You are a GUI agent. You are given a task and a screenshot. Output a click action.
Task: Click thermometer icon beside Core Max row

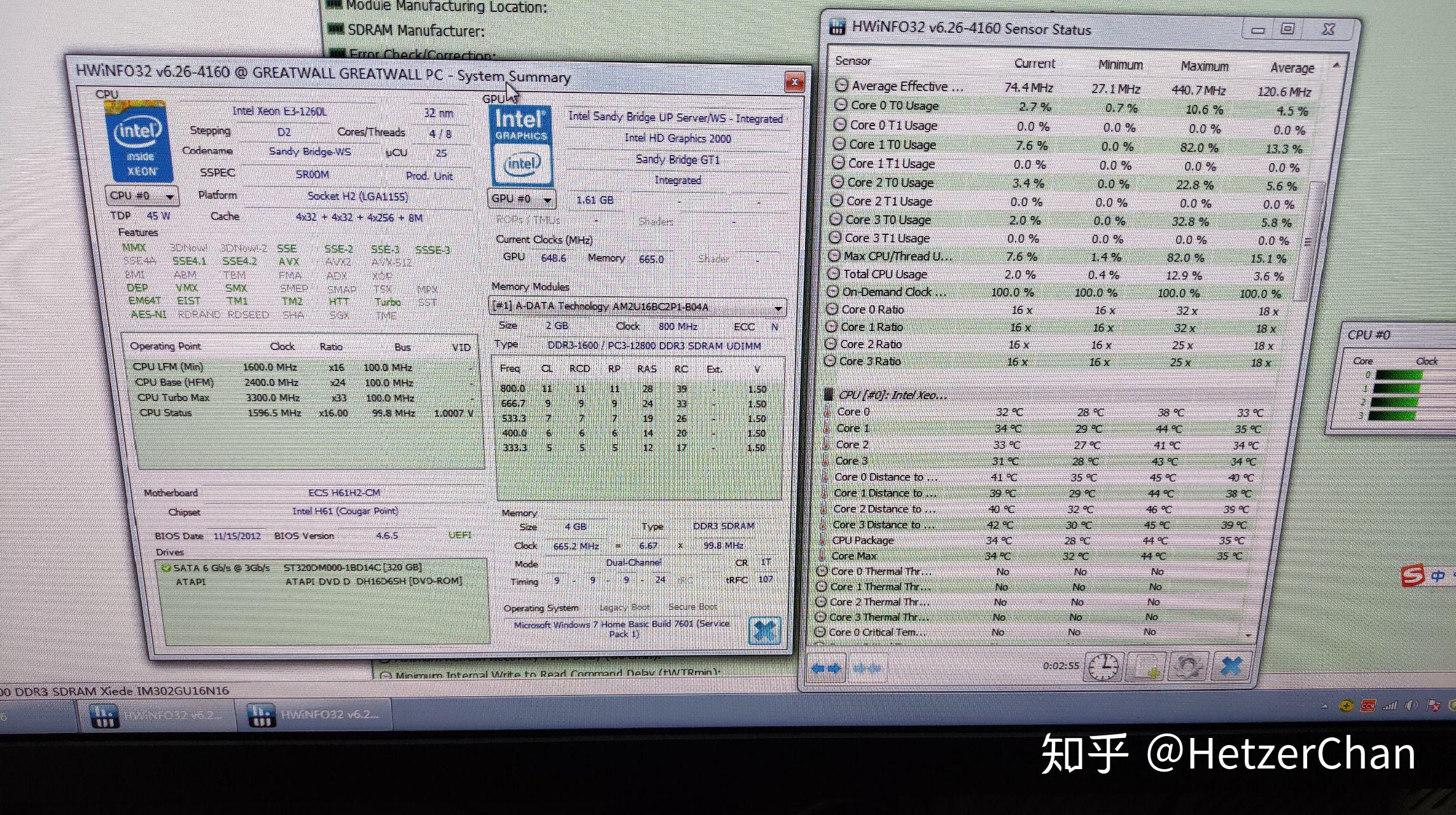pos(822,555)
